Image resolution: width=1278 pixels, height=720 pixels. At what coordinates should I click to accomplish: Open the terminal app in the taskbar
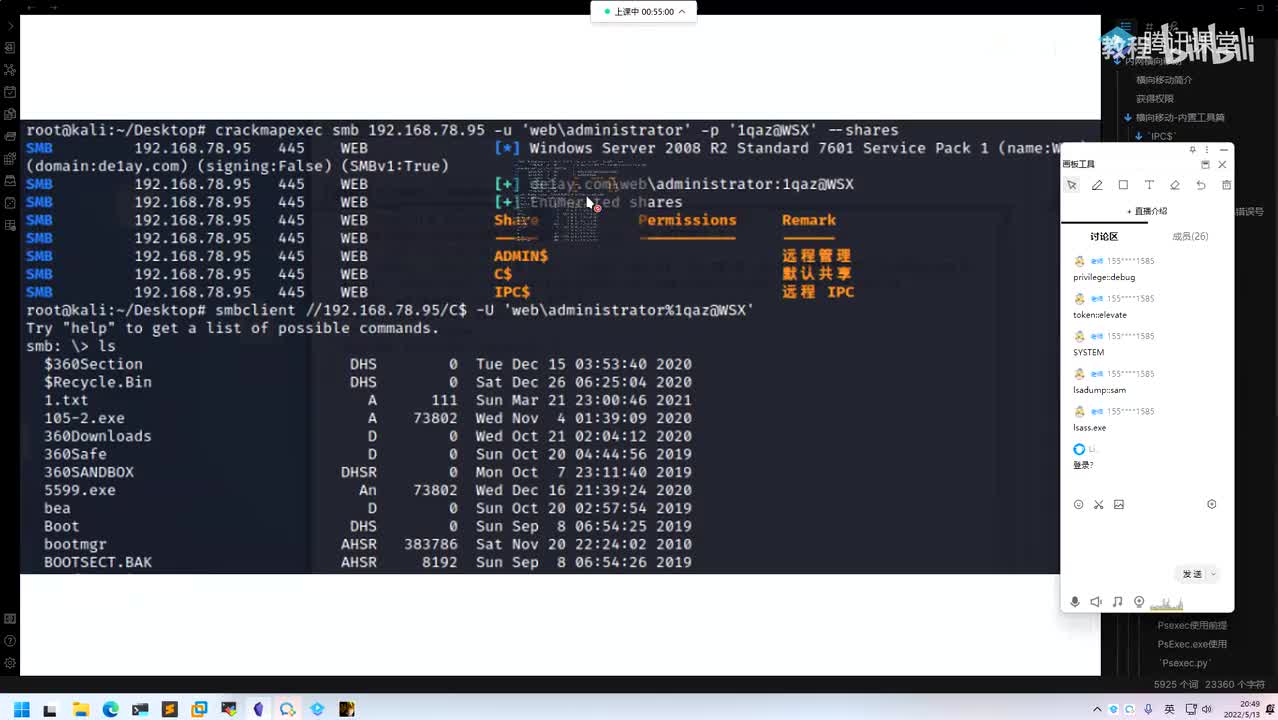(x=140, y=709)
